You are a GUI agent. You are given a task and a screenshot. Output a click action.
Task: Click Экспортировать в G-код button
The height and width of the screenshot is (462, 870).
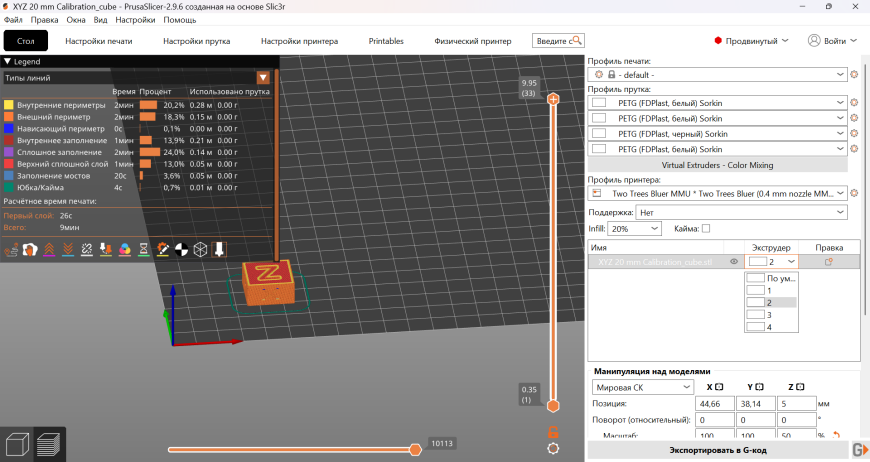point(718,450)
